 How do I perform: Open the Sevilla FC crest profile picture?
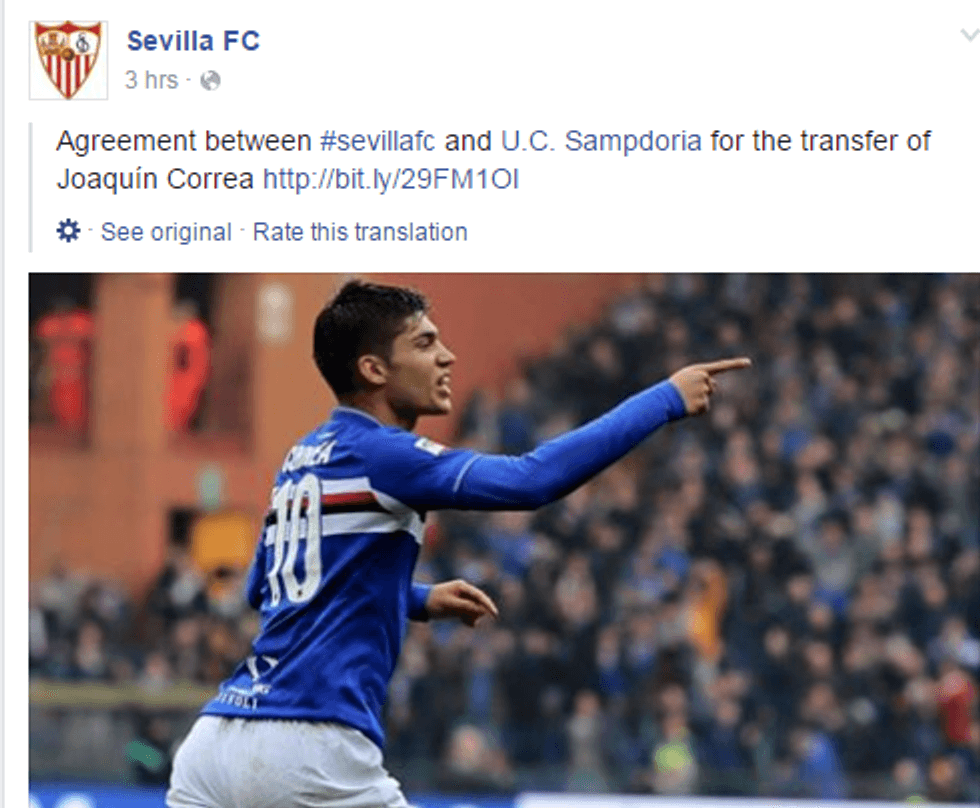pos(68,61)
